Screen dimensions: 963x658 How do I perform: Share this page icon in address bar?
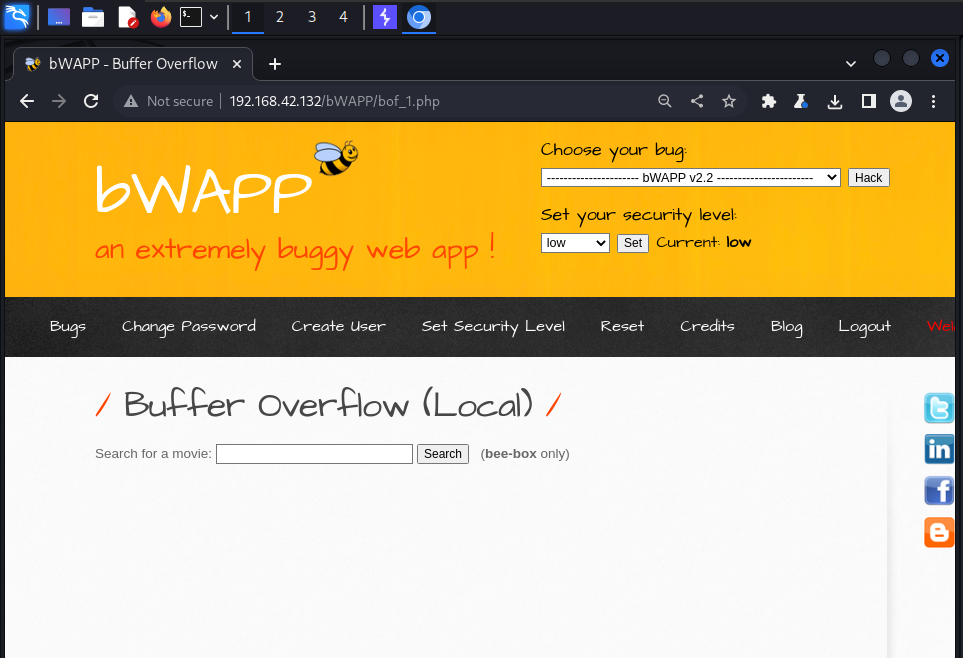click(697, 101)
